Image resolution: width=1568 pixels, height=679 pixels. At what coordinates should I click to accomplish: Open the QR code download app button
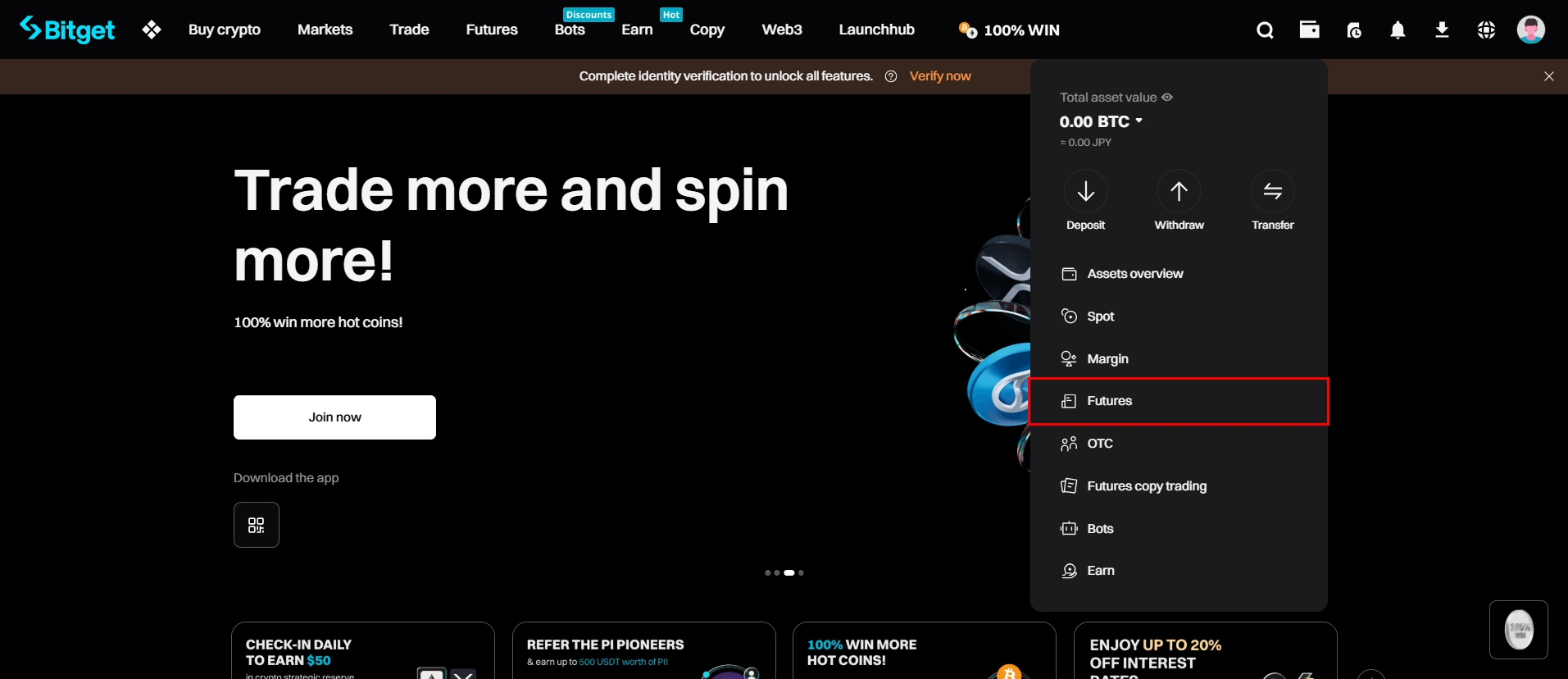257,525
